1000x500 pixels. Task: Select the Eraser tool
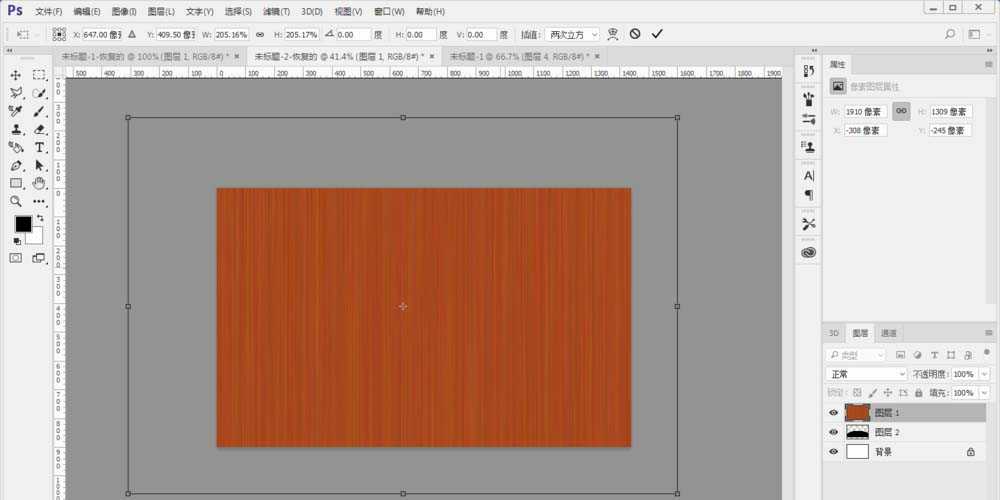coord(40,129)
